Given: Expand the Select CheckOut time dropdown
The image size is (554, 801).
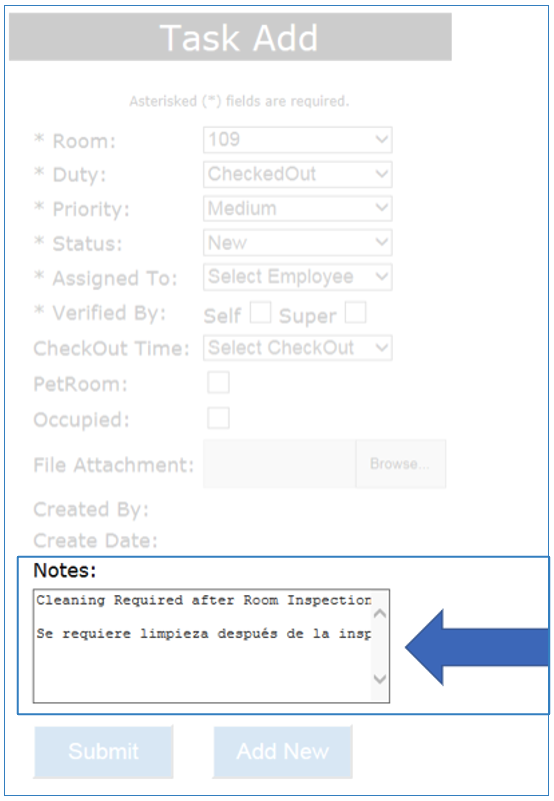Looking at the screenshot, I should 297,348.
